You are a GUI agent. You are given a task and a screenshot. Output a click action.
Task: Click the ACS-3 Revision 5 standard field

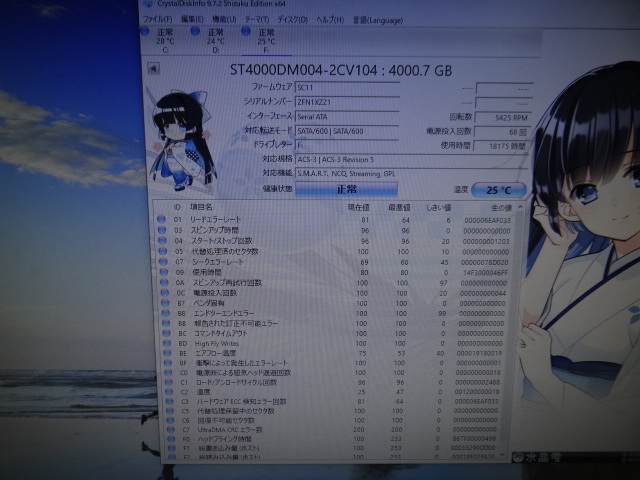click(x=411, y=160)
